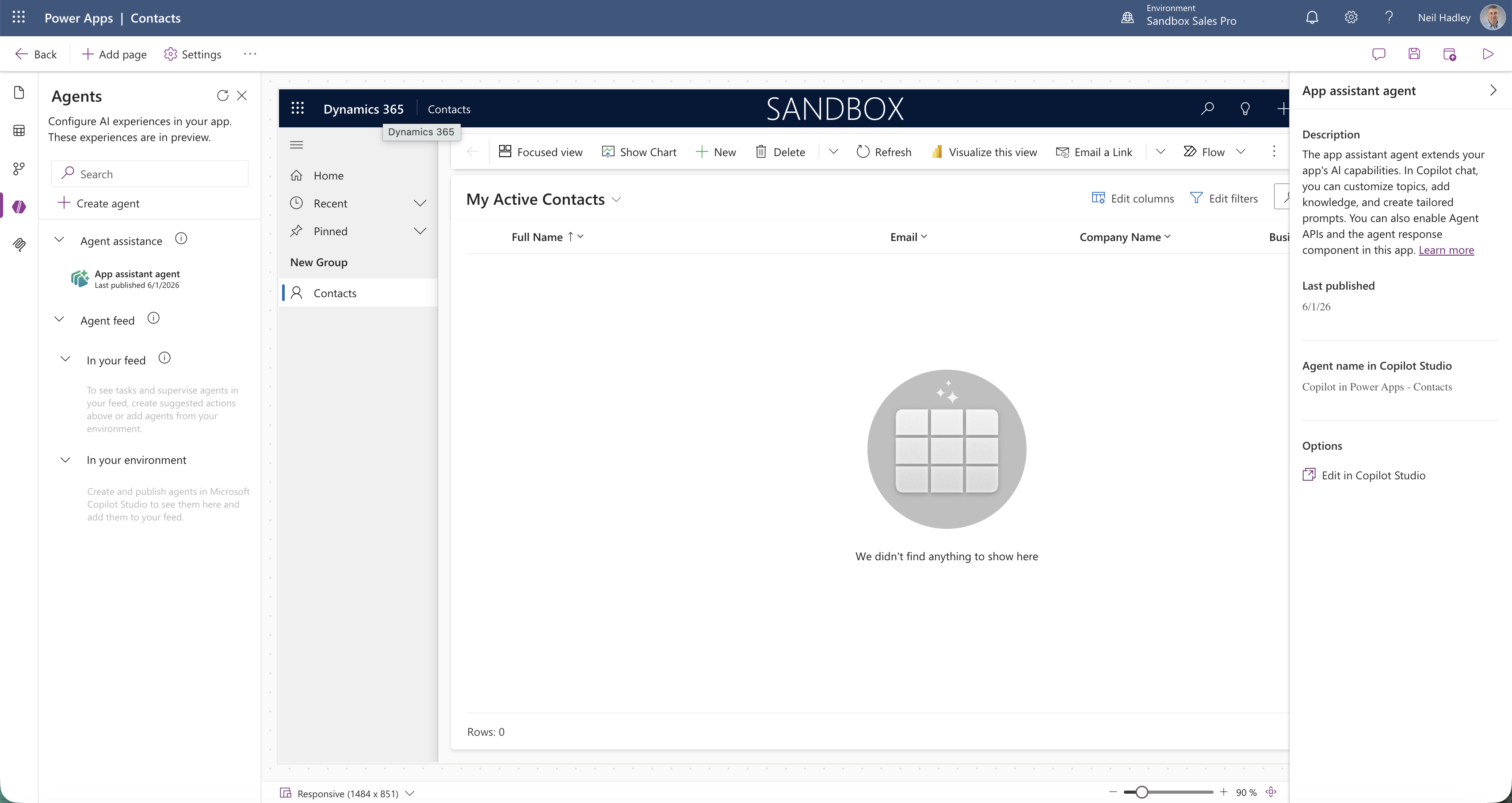Click Focused view in the command bar
1512x803 pixels.
click(x=540, y=152)
